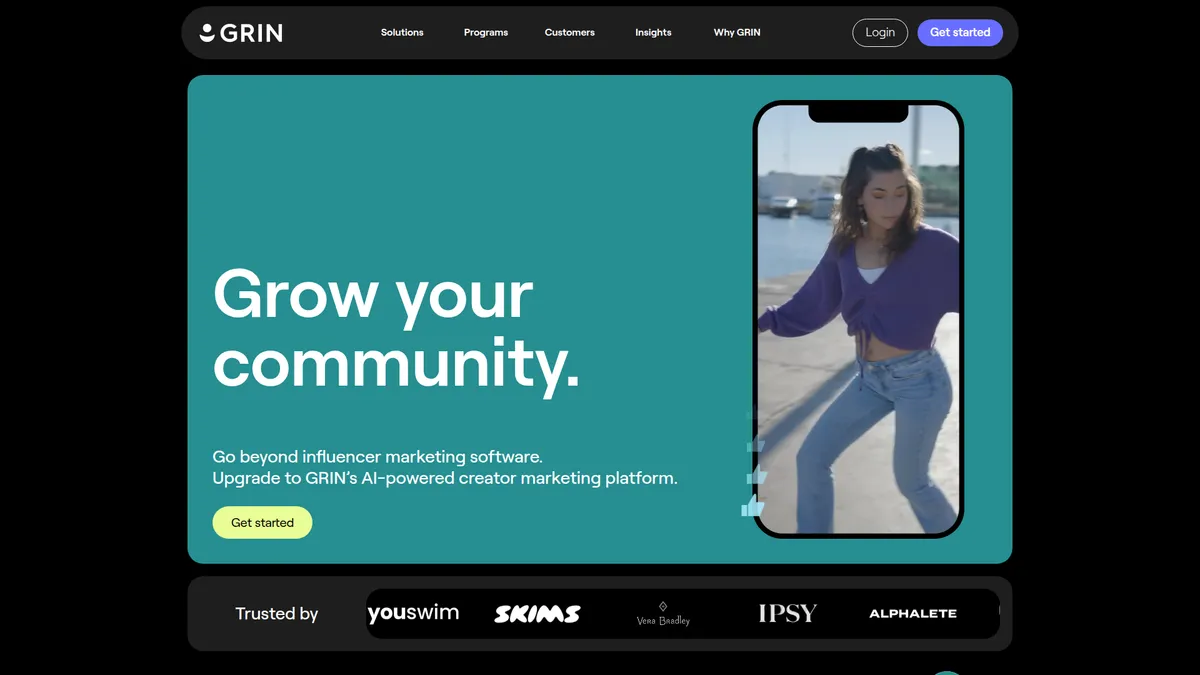Click the purple Get started button
Screen dimensions: 1200x675
[x=959, y=33]
